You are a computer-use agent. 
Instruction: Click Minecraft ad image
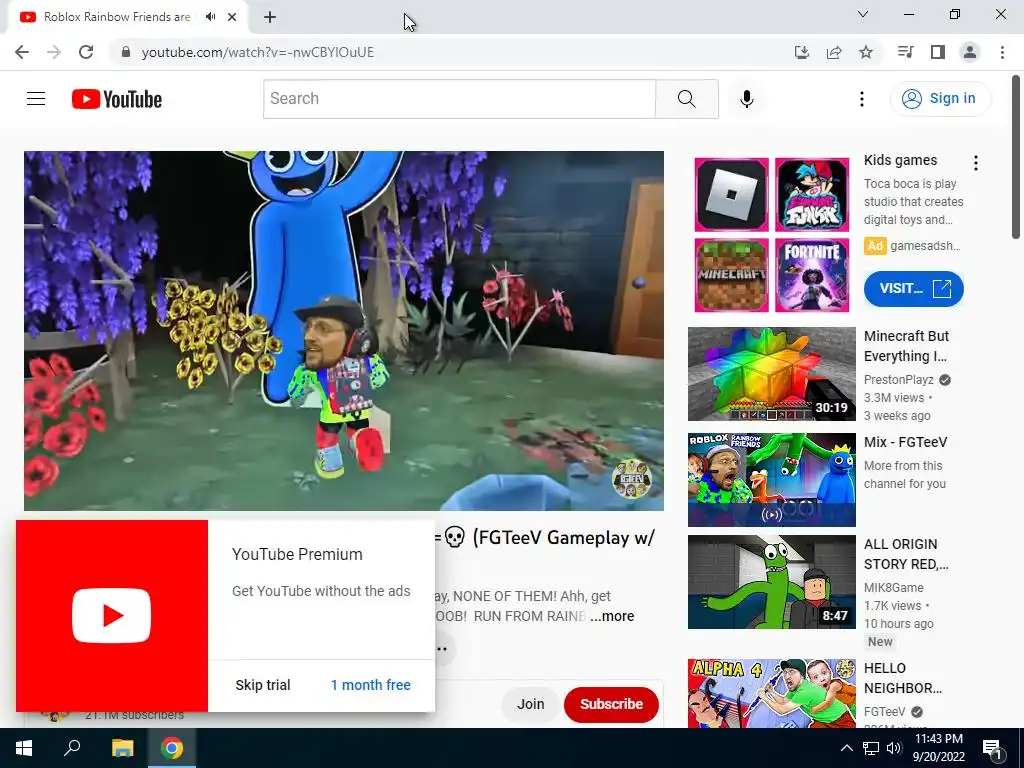click(x=731, y=275)
